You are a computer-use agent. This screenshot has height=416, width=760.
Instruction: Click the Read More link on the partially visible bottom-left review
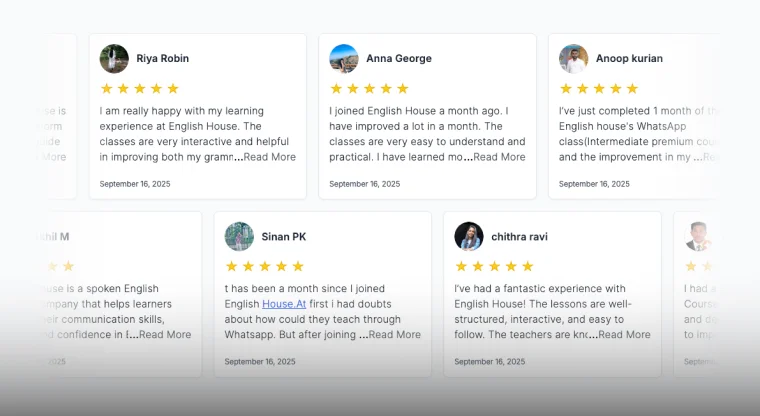pos(165,335)
